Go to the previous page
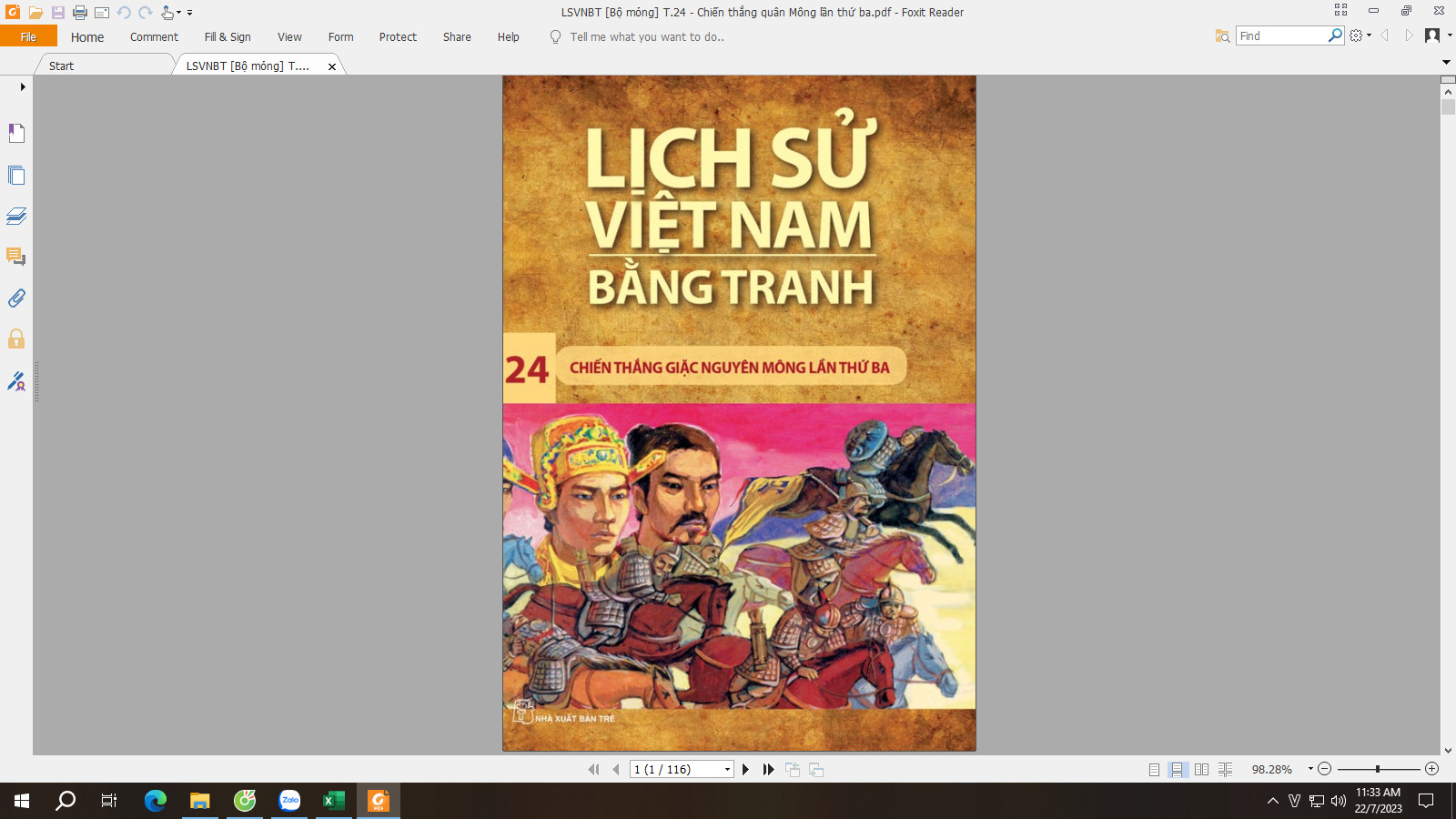The image size is (1456, 819). point(616,769)
